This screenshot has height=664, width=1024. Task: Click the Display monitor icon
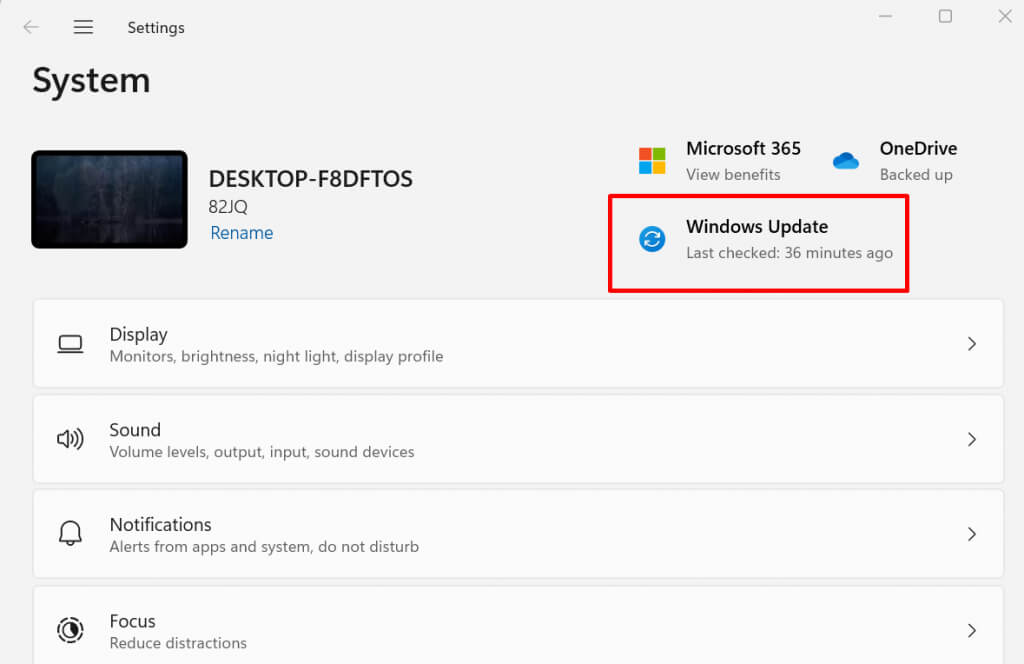coord(70,344)
